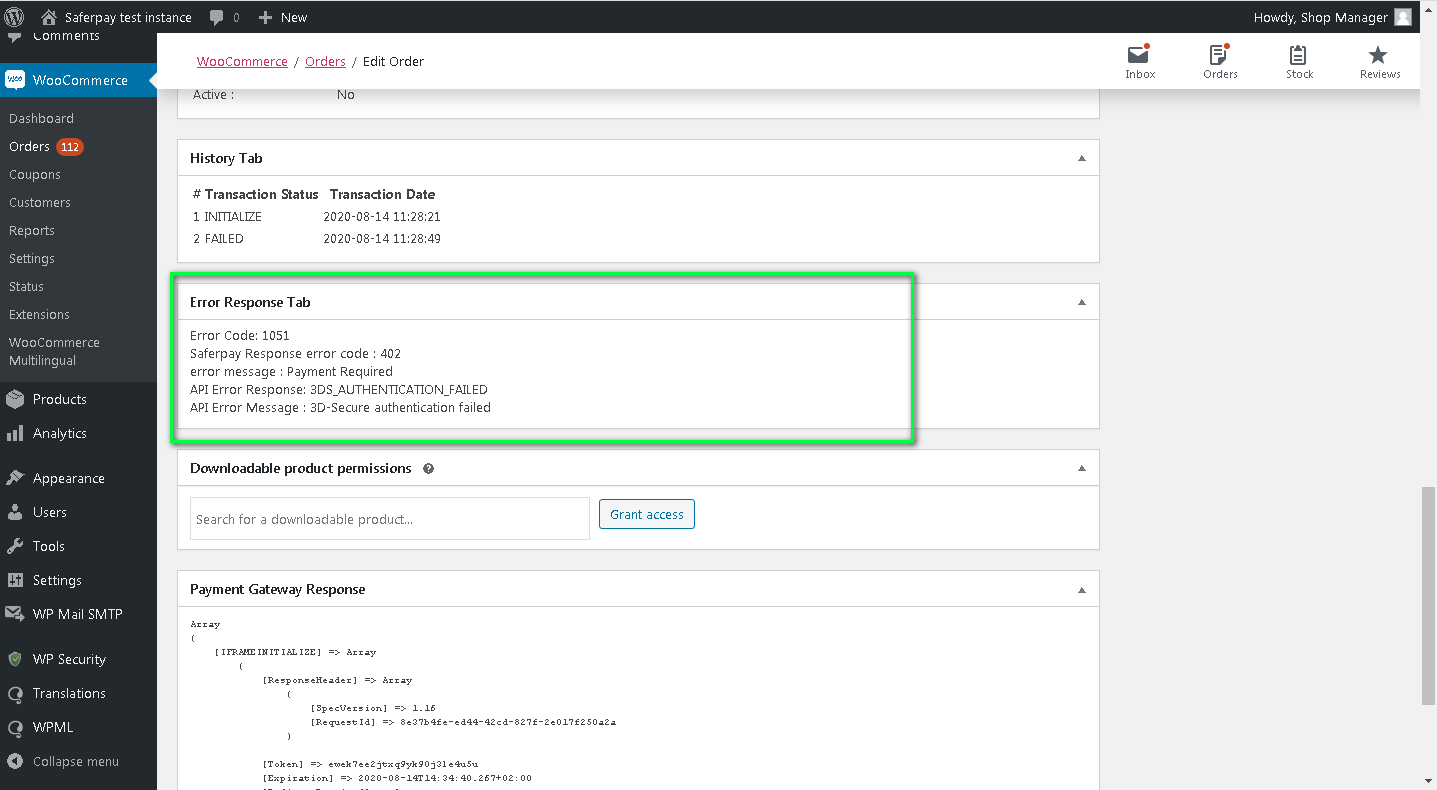
Task: Collapse the History Tab panel
Action: pos(1081,158)
